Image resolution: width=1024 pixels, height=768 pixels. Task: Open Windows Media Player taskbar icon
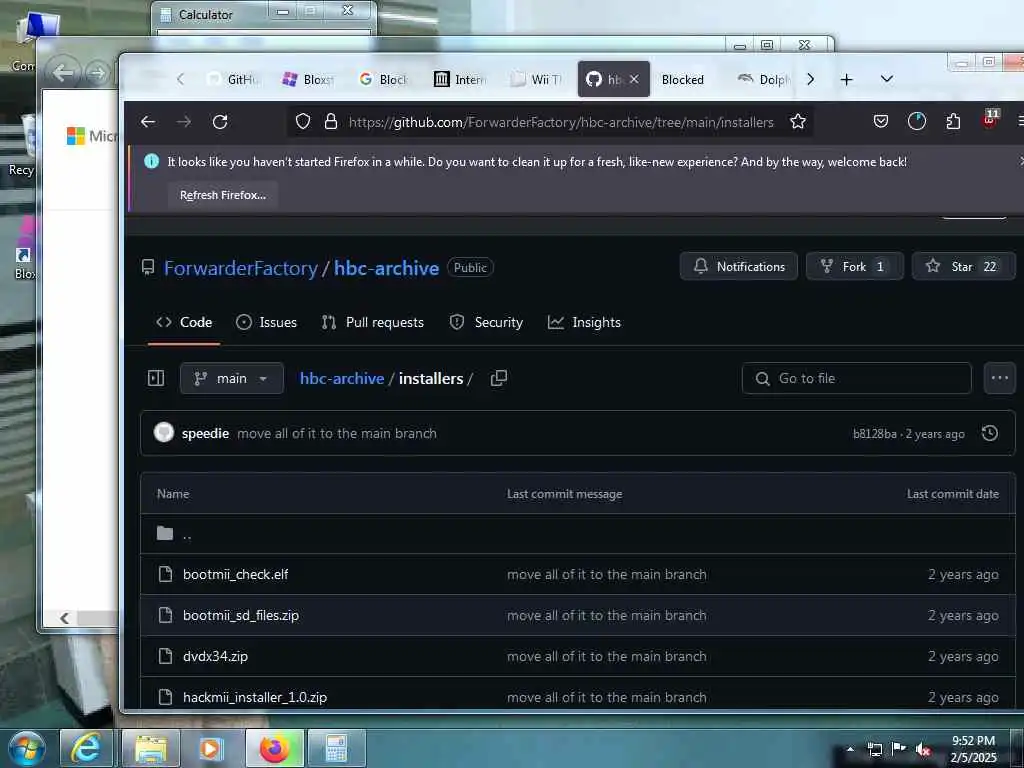(212, 748)
